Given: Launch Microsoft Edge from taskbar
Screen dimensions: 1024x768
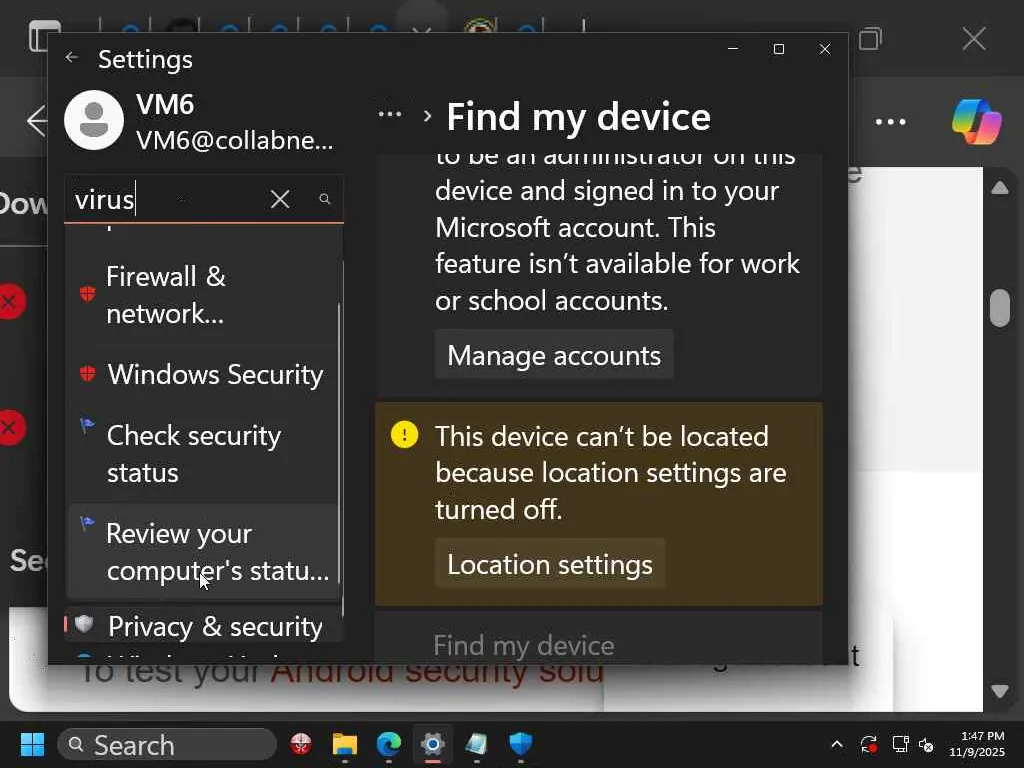Looking at the screenshot, I should pos(389,744).
